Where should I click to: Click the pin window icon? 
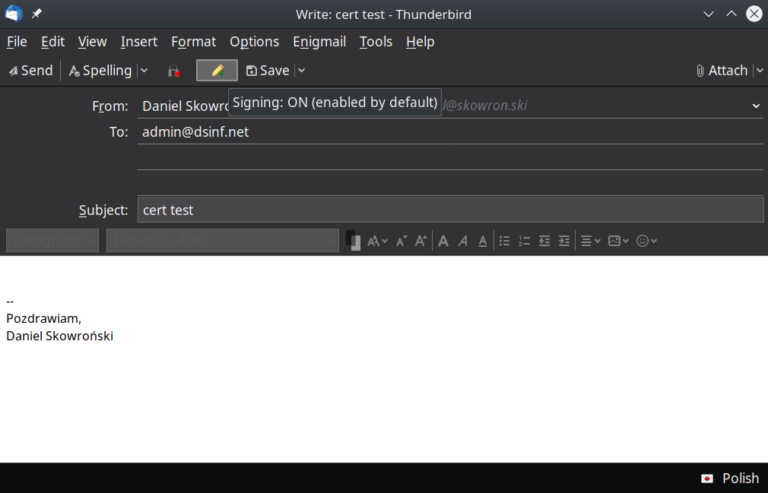click(x=37, y=14)
